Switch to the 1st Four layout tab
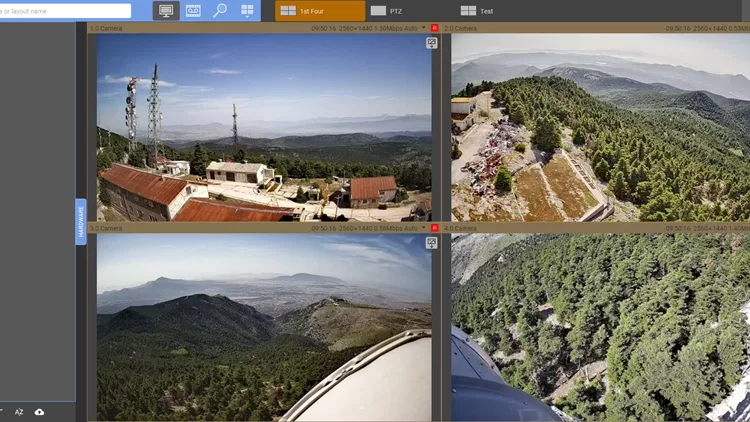The width and height of the screenshot is (750, 422). coord(320,11)
